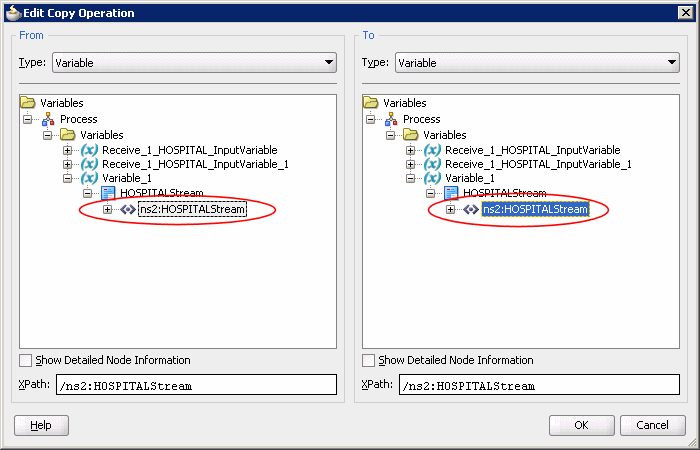Enable Show Detailed Node Information in To panel
Viewport: 700px width, 450px height.
coord(369,360)
